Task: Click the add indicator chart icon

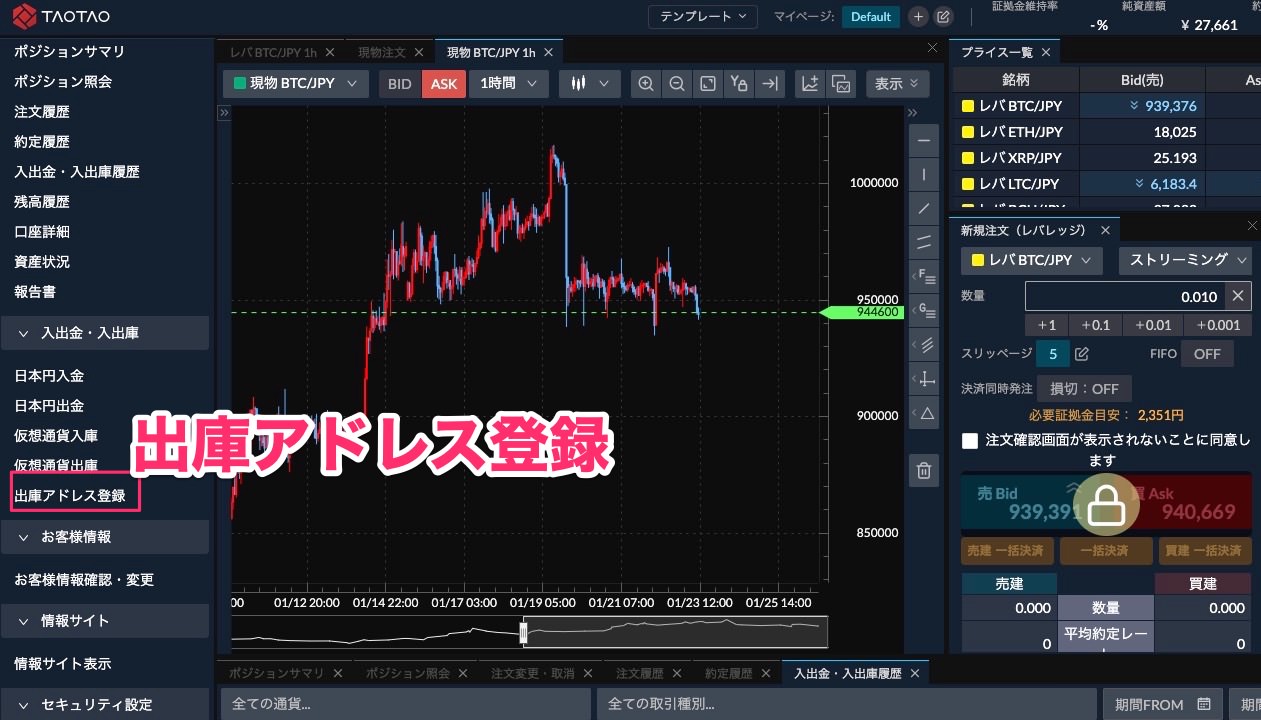Action: click(x=811, y=84)
